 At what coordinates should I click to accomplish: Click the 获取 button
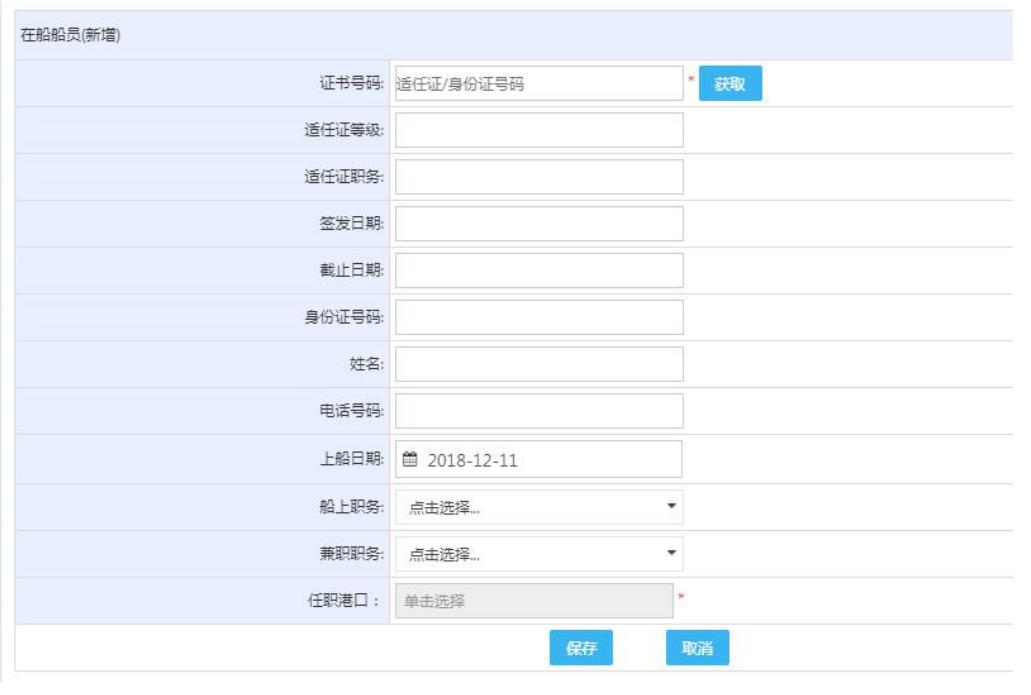pyautogui.click(x=729, y=84)
